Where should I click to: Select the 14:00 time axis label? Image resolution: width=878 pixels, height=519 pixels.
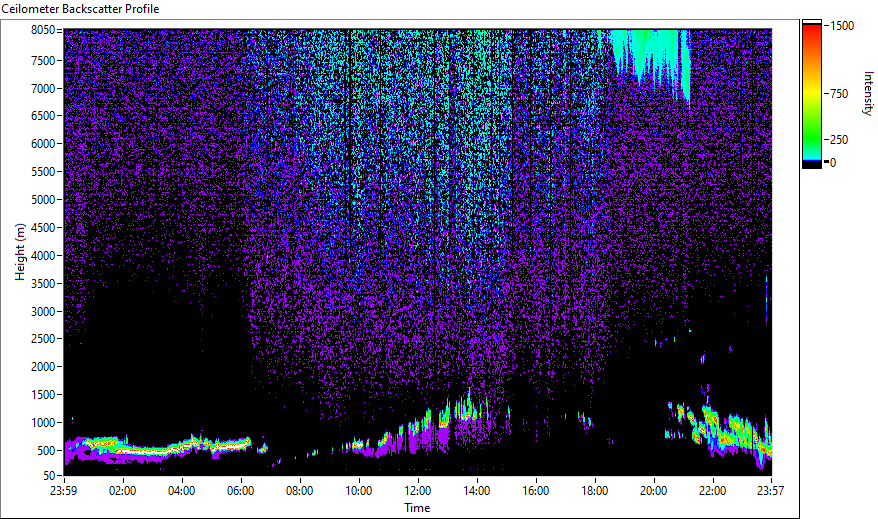pyautogui.click(x=477, y=491)
